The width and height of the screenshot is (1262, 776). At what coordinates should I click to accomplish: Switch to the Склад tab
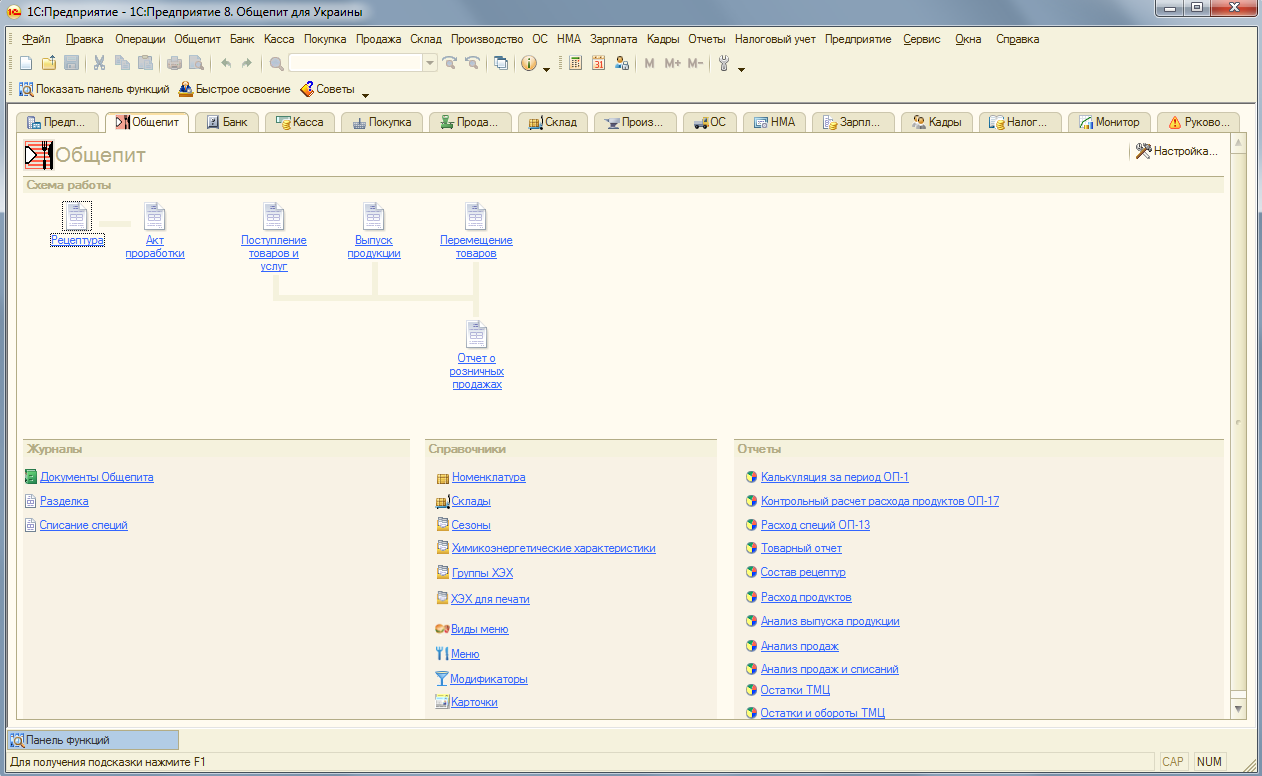coord(553,122)
